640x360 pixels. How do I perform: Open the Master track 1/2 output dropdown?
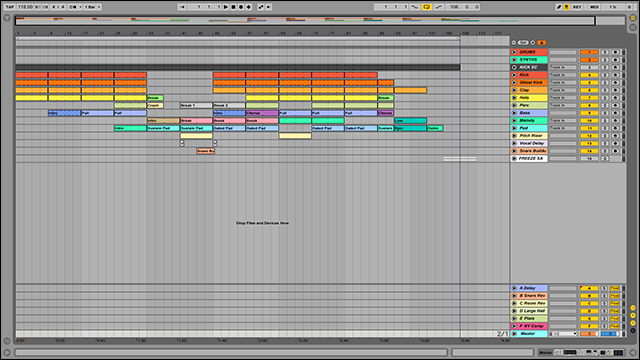pyautogui.click(x=563, y=334)
